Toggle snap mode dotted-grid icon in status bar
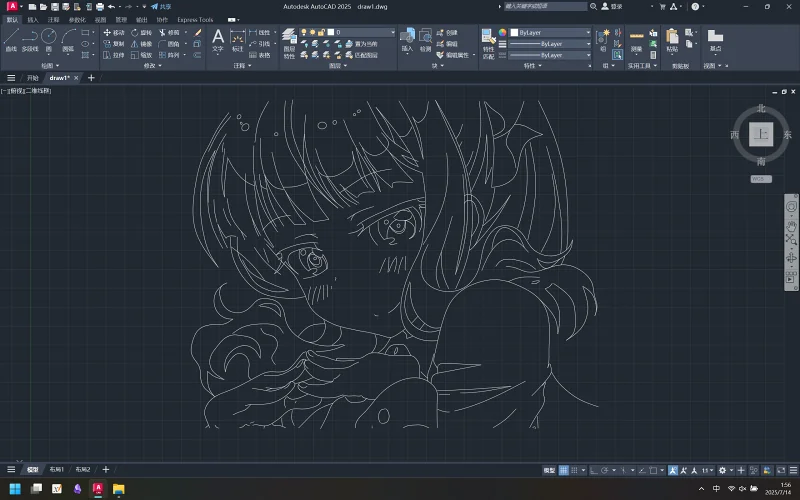 [x=574, y=470]
